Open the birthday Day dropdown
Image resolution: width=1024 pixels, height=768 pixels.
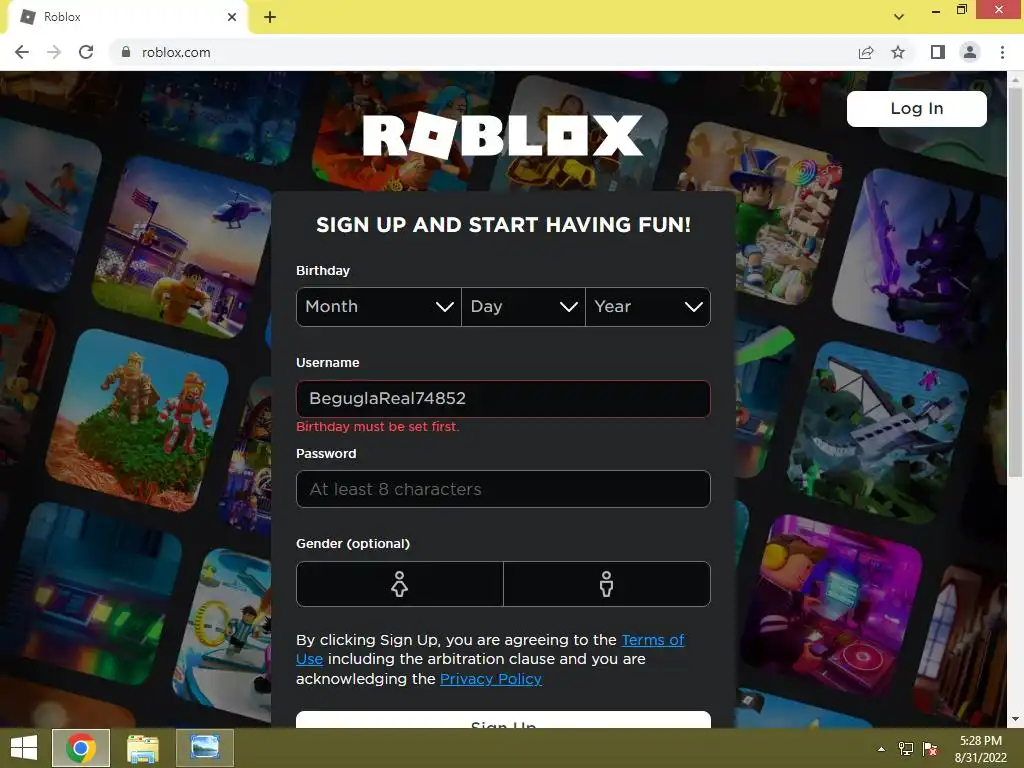tap(524, 307)
